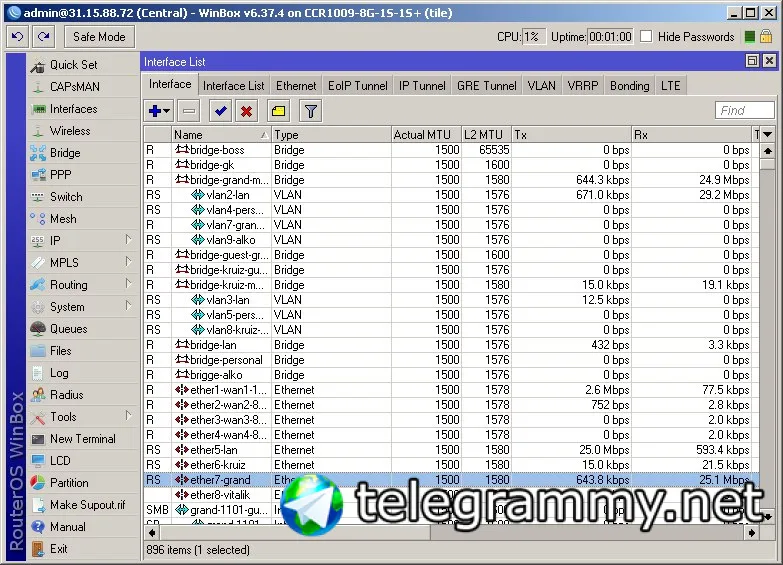Image resolution: width=783 pixels, height=565 pixels.
Task: Click the vertical scrollbar up arrow
Action: [x=768, y=150]
